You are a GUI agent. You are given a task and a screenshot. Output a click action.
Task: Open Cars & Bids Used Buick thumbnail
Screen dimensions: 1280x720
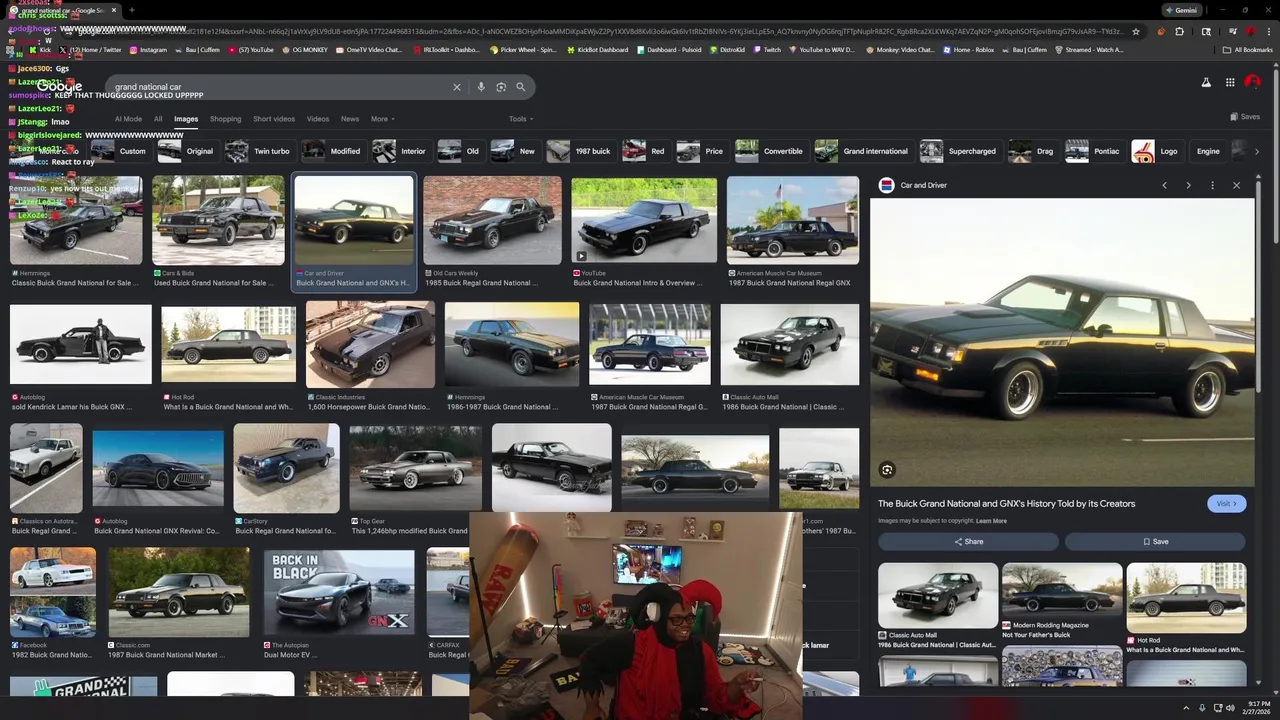pyautogui.click(x=218, y=221)
